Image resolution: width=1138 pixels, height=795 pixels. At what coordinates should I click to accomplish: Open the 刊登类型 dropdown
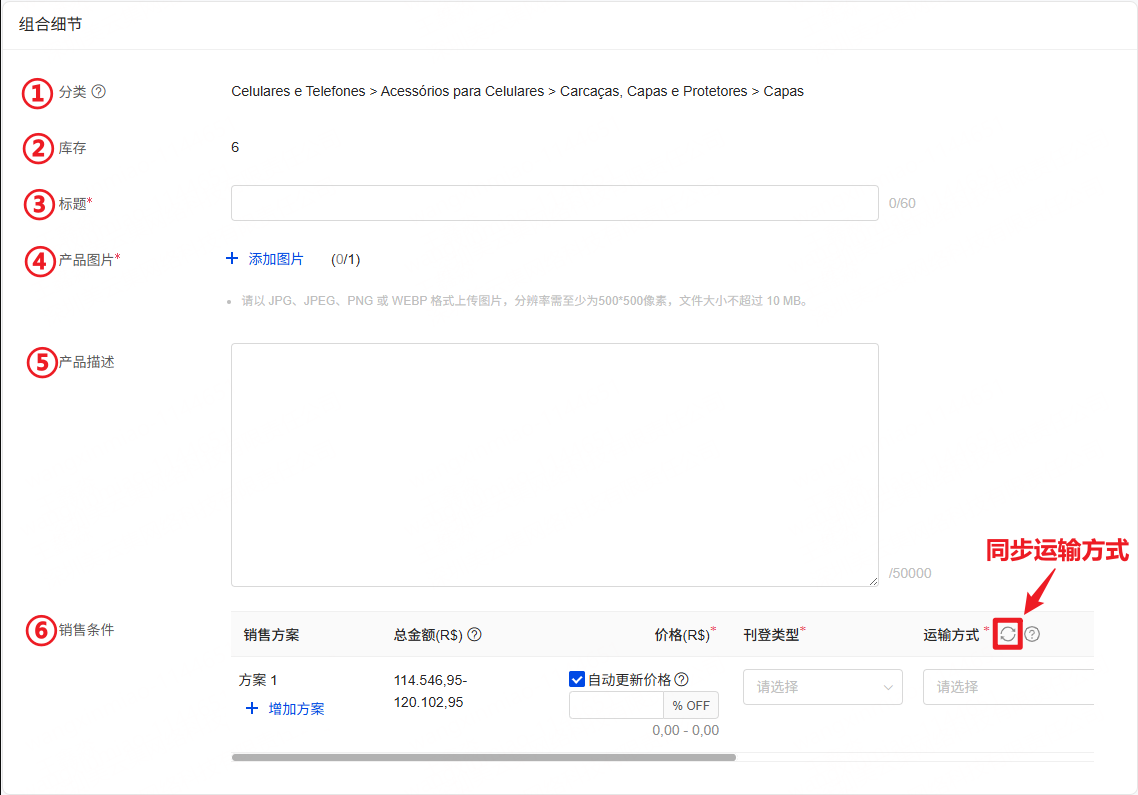[x=822, y=687]
